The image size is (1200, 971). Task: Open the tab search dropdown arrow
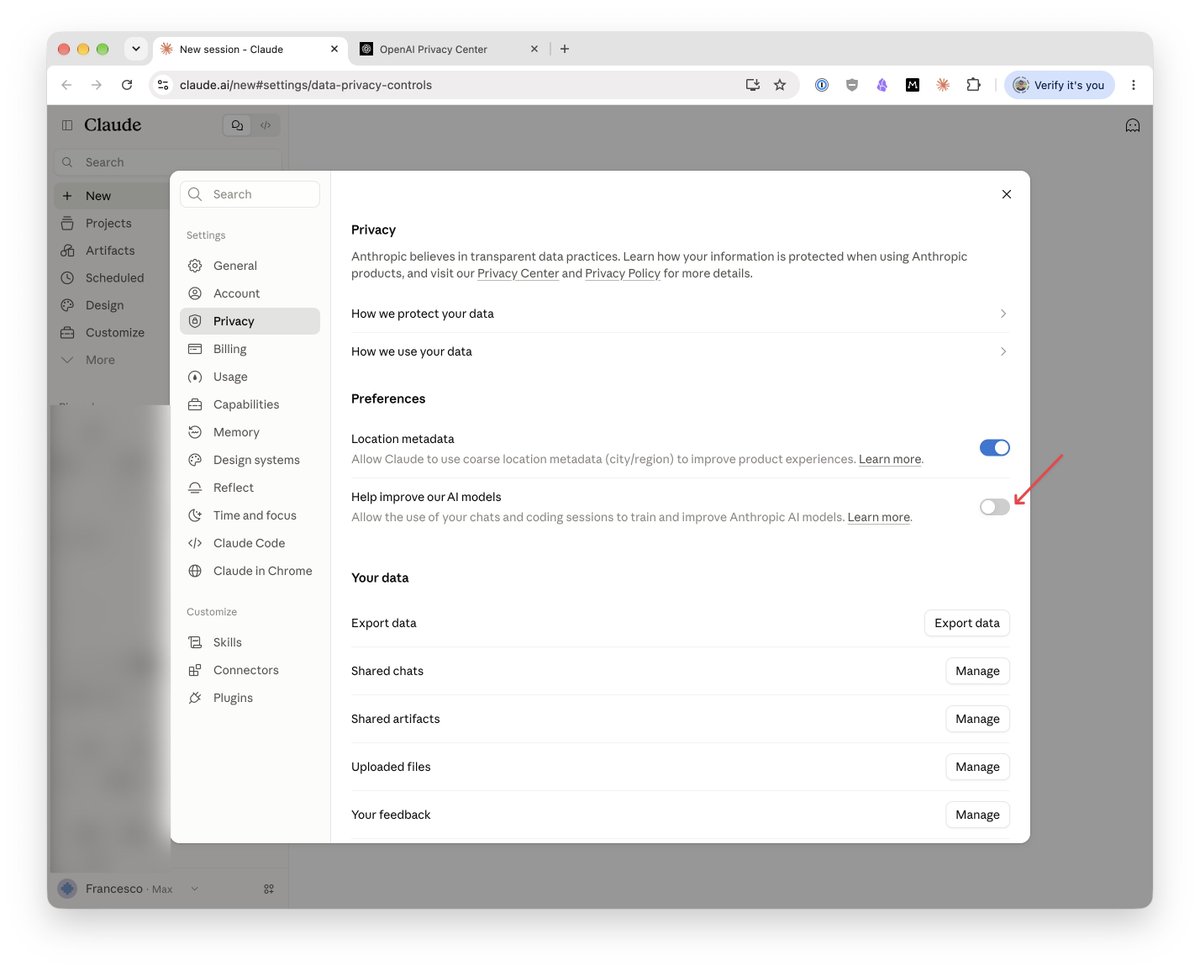point(136,48)
